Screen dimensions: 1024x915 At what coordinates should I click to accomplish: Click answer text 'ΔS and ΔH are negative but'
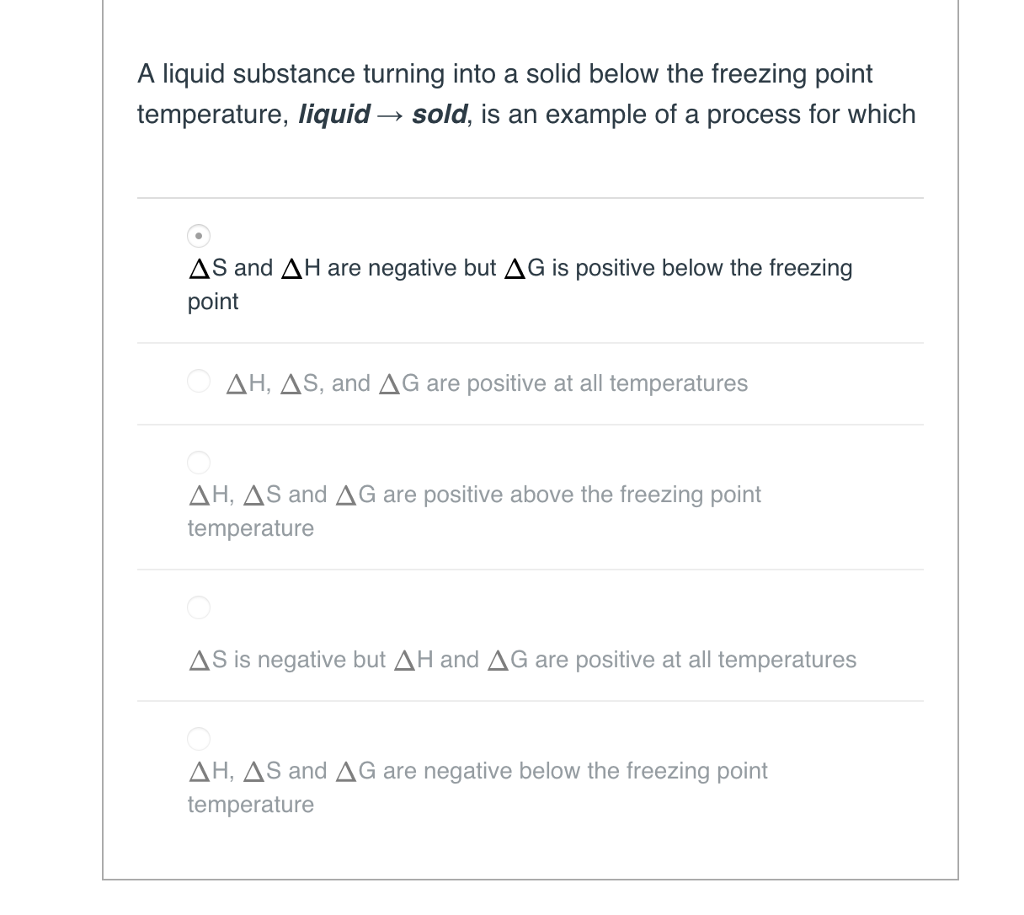342,268
